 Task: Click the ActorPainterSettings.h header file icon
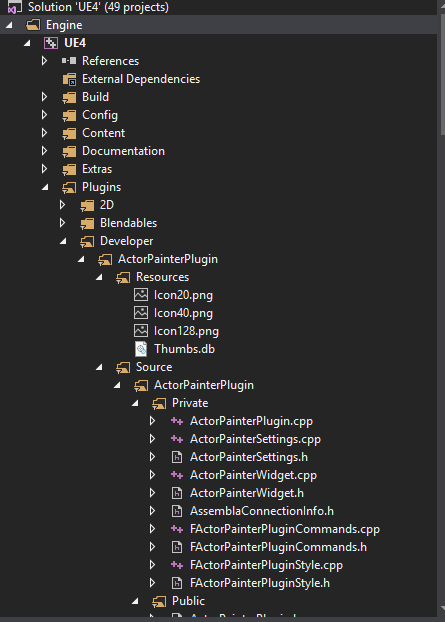pyautogui.click(x=177, y=457)
